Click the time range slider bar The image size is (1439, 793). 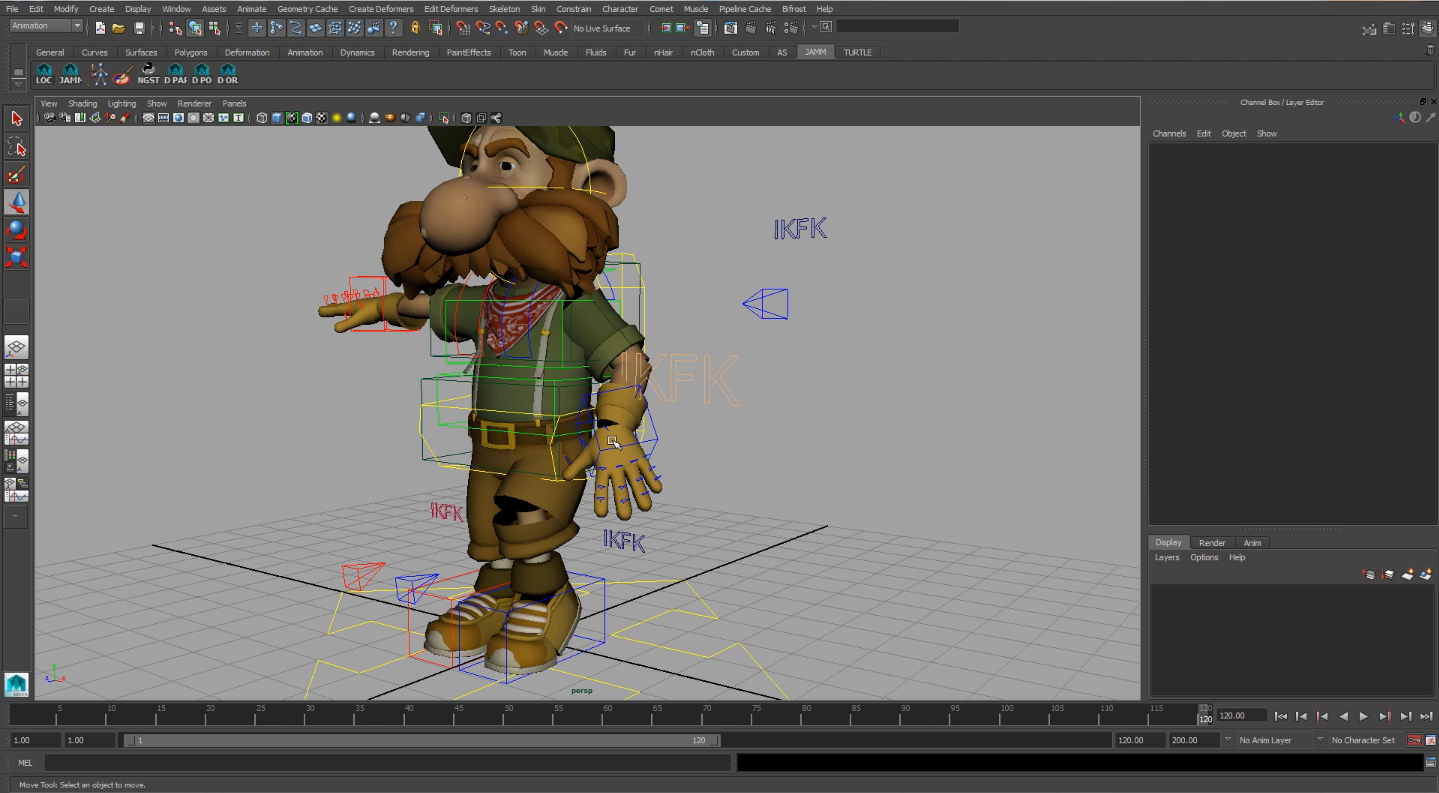click(420, 741)
